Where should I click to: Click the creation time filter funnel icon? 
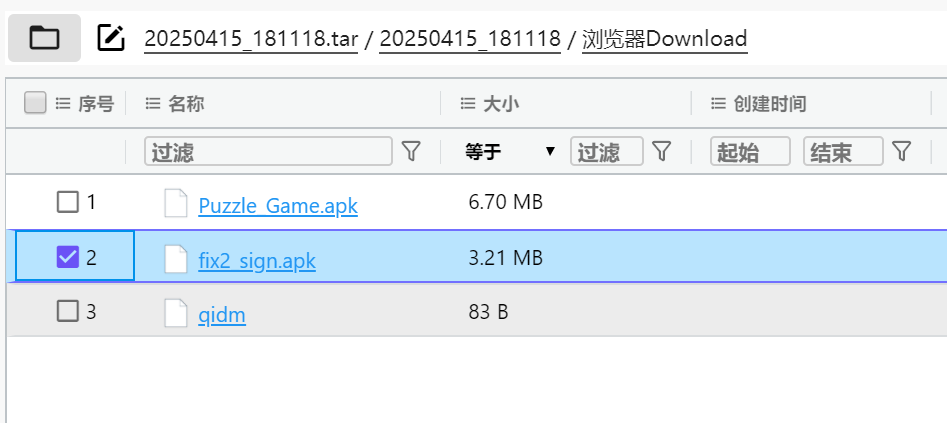click(x=902, y=151)
